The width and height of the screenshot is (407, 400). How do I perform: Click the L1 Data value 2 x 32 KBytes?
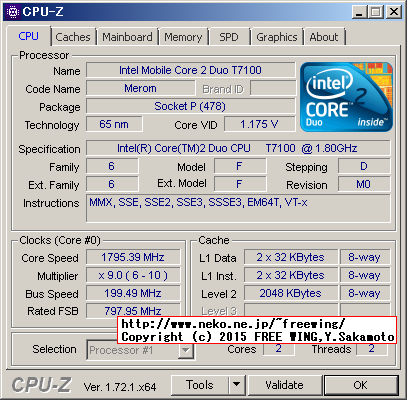tap(291, 257)
